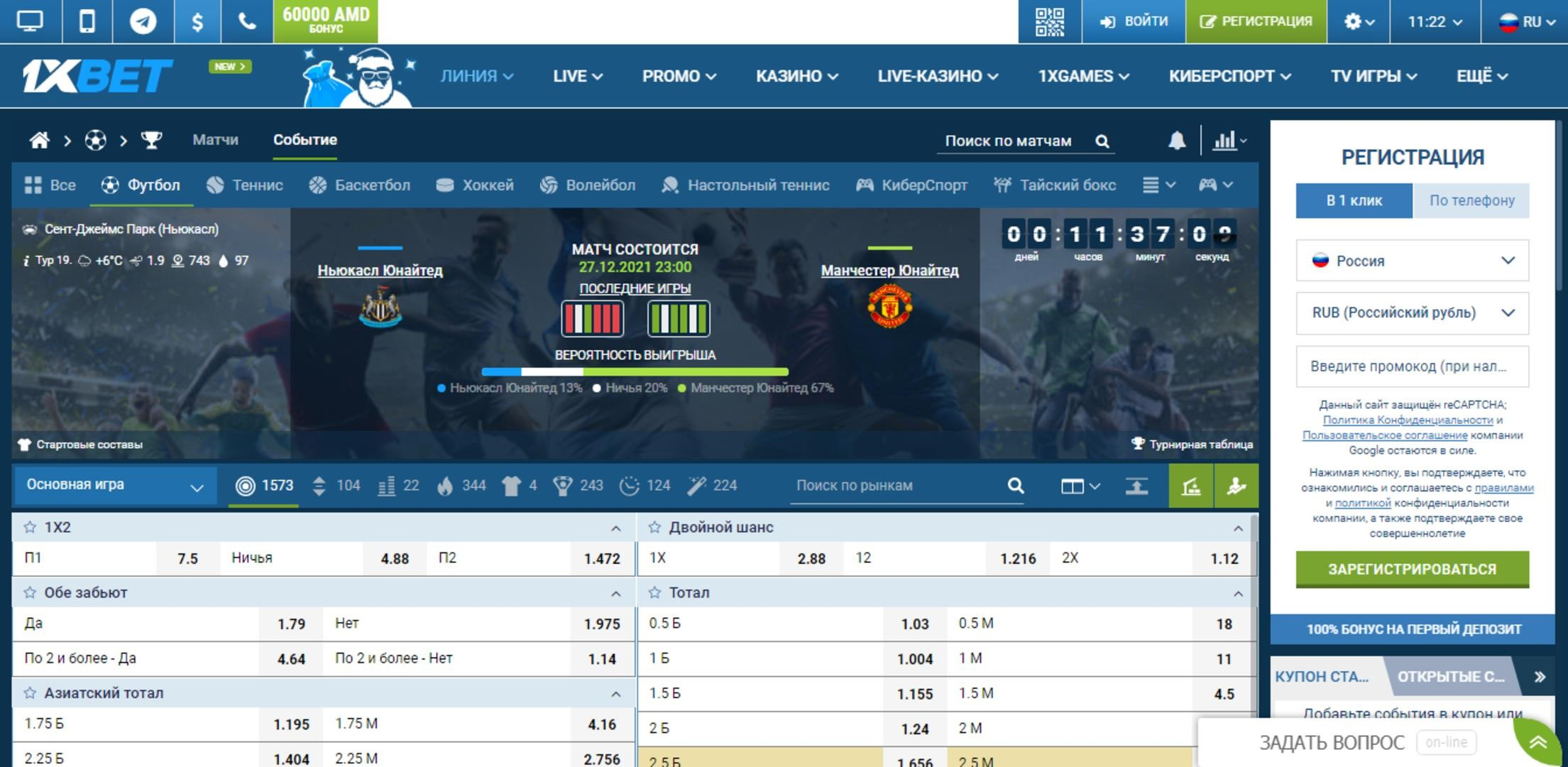Select the trophy 243 markets filter

tap(579, 486)
